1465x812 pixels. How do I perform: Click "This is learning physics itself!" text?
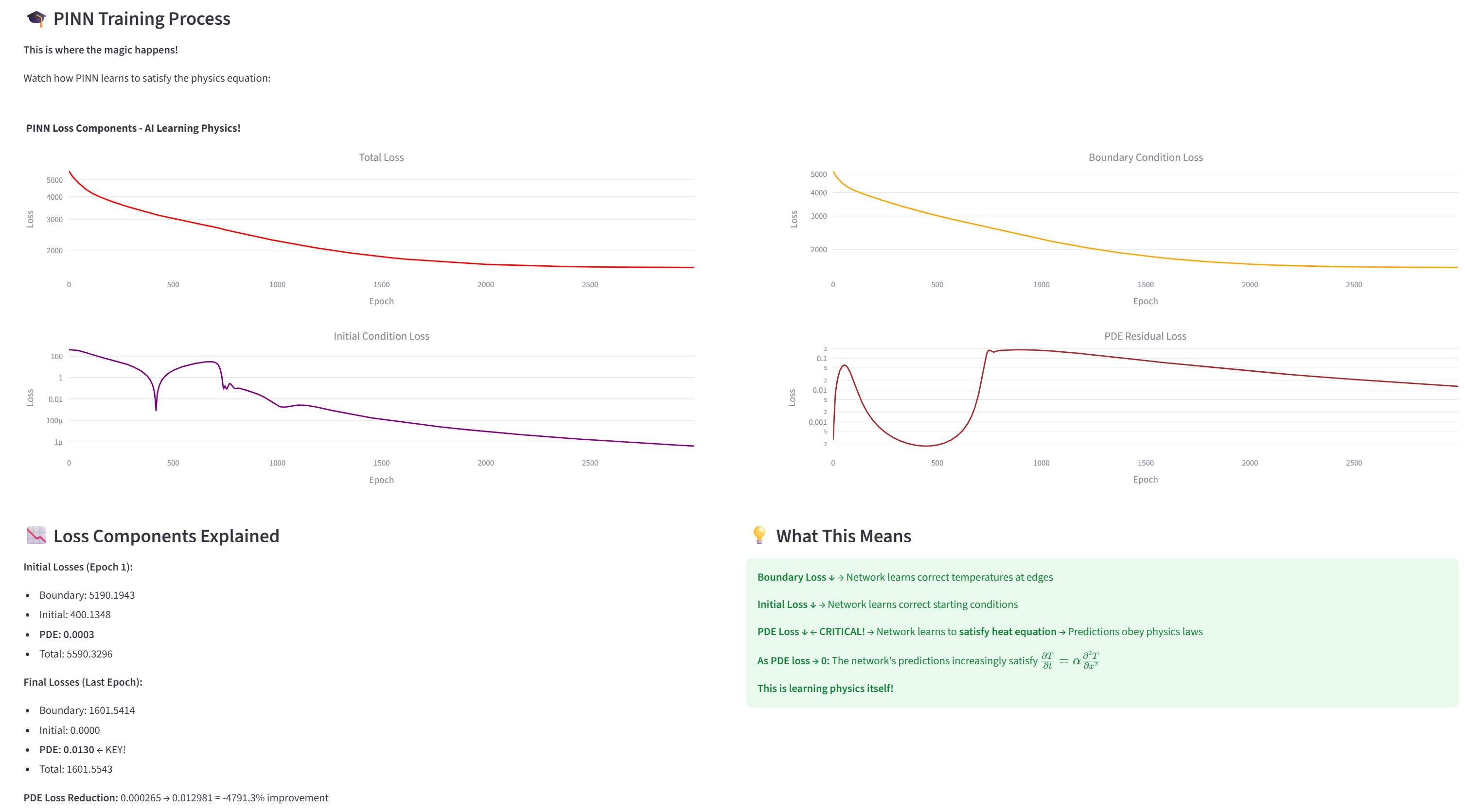pos(825,688)
